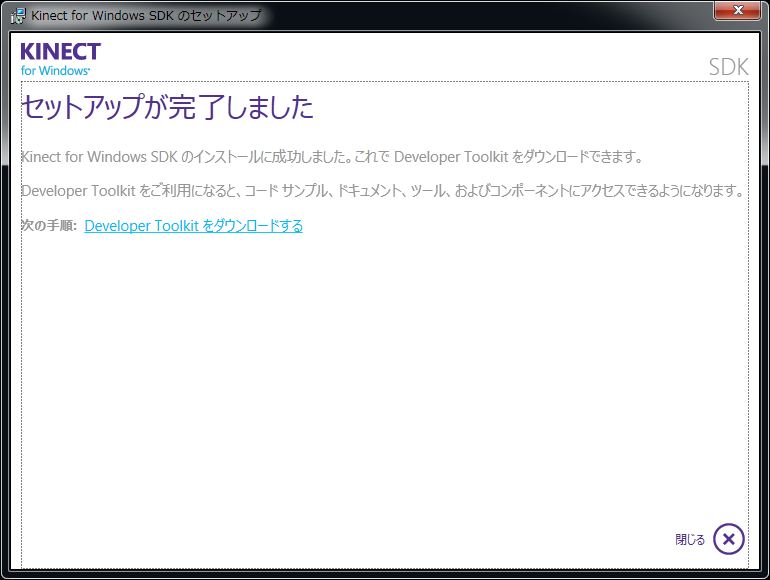The height and width of the screenshot is (580, 770).
Task: Click the heading セットアップが完了しました
Action: (167, 107)
